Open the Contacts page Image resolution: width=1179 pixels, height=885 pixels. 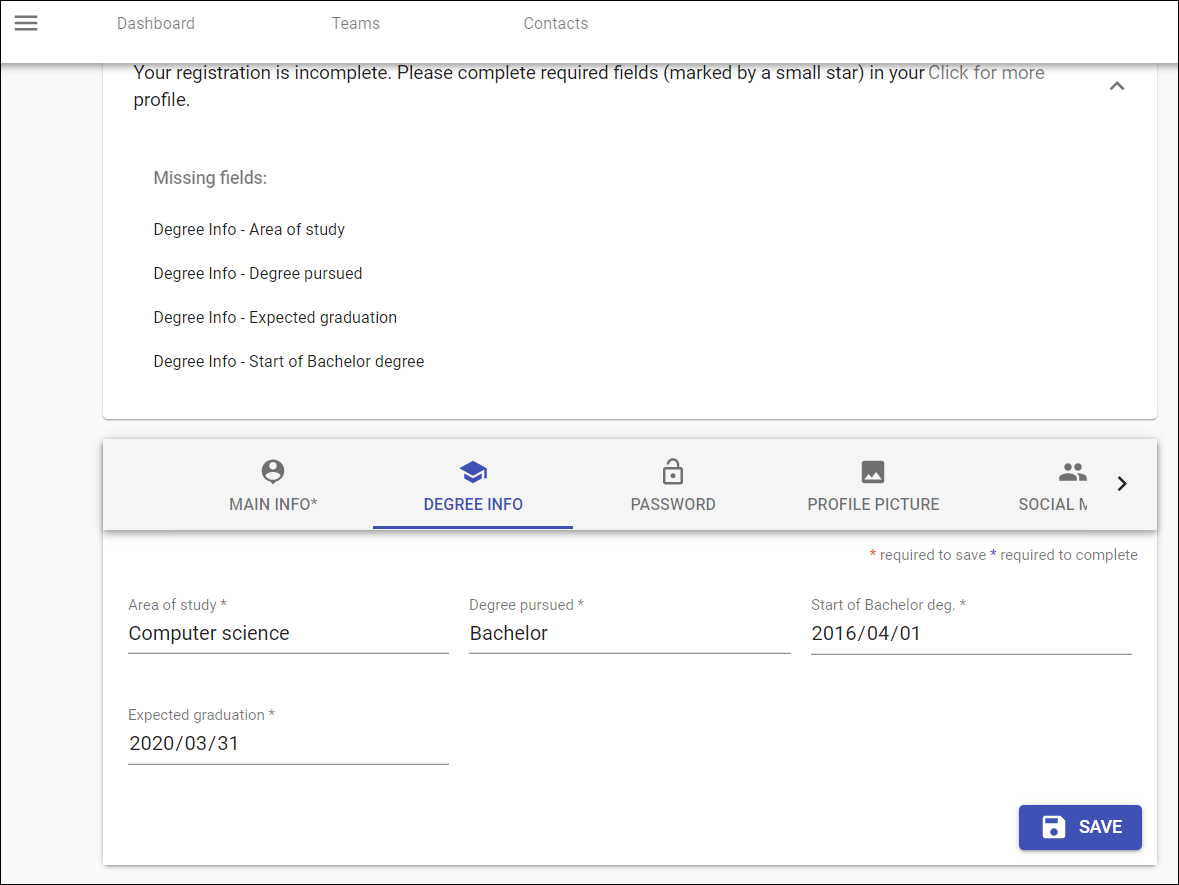coord(556,23)
